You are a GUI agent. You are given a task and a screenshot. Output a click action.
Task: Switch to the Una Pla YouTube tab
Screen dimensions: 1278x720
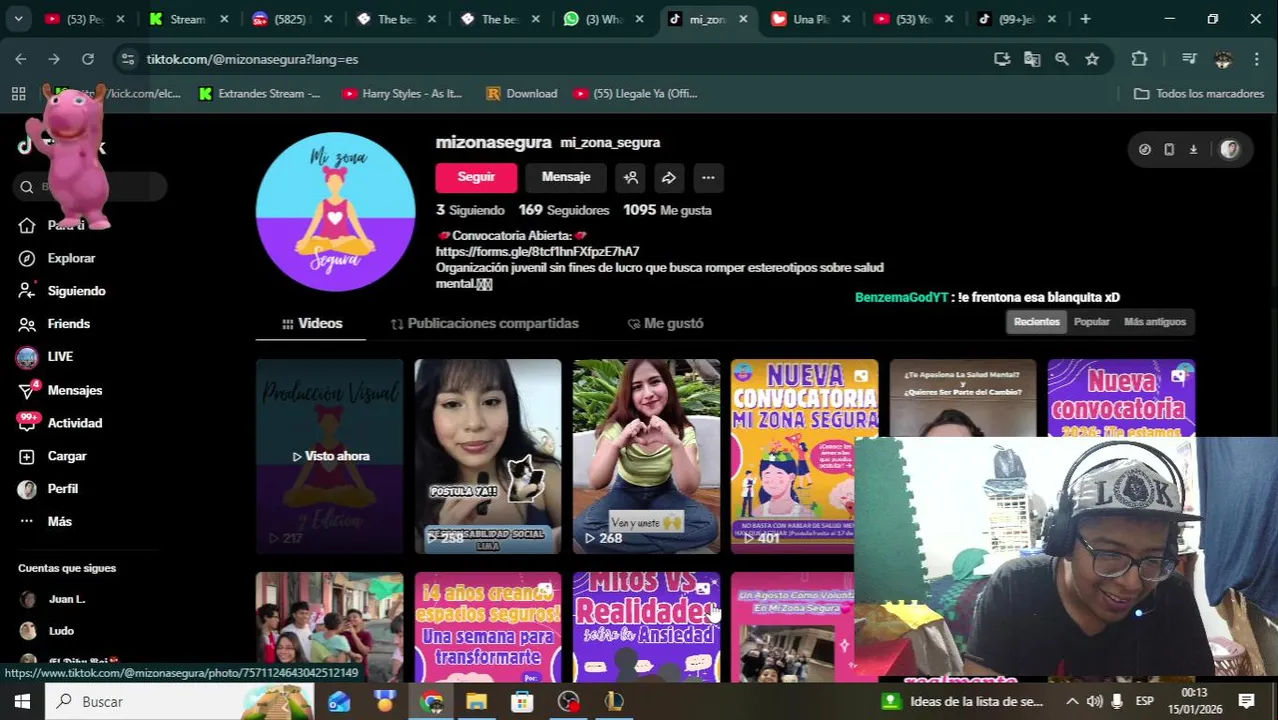[x=811, y=19]
